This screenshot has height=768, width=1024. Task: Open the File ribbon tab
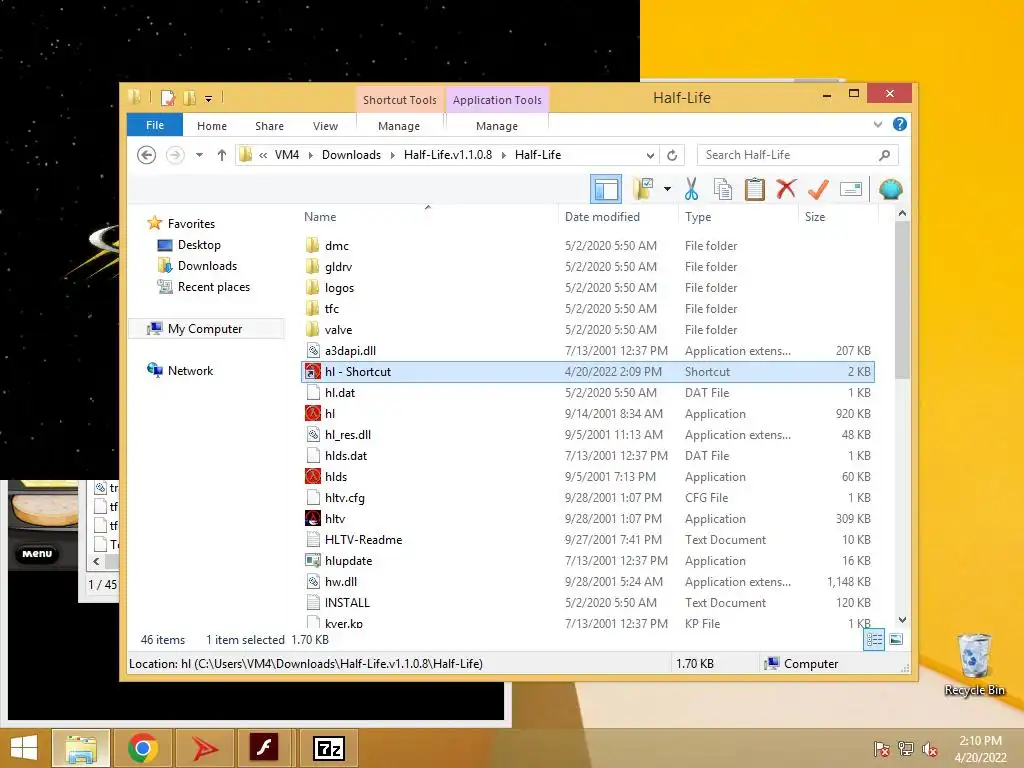(x=155, y=125)
